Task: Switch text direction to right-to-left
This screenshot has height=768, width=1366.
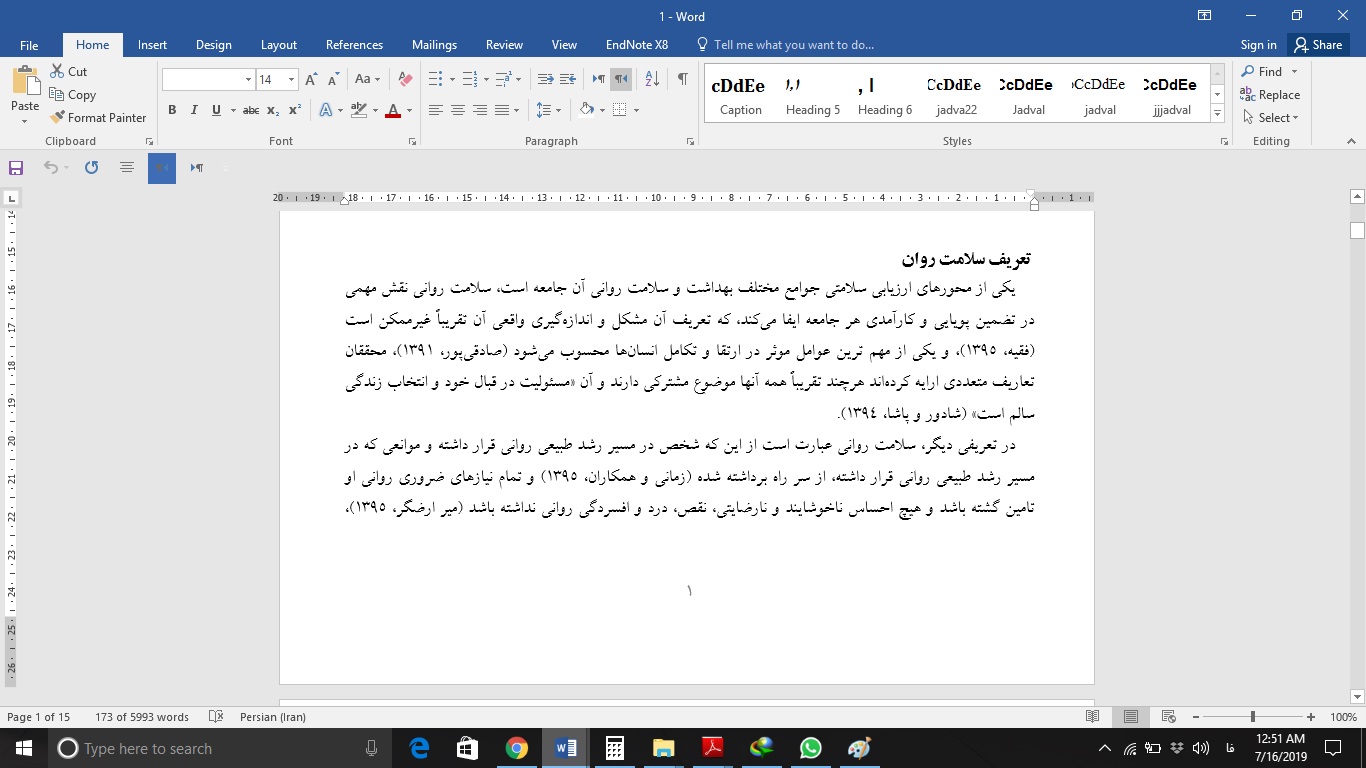Action: (x=621, y=78)
